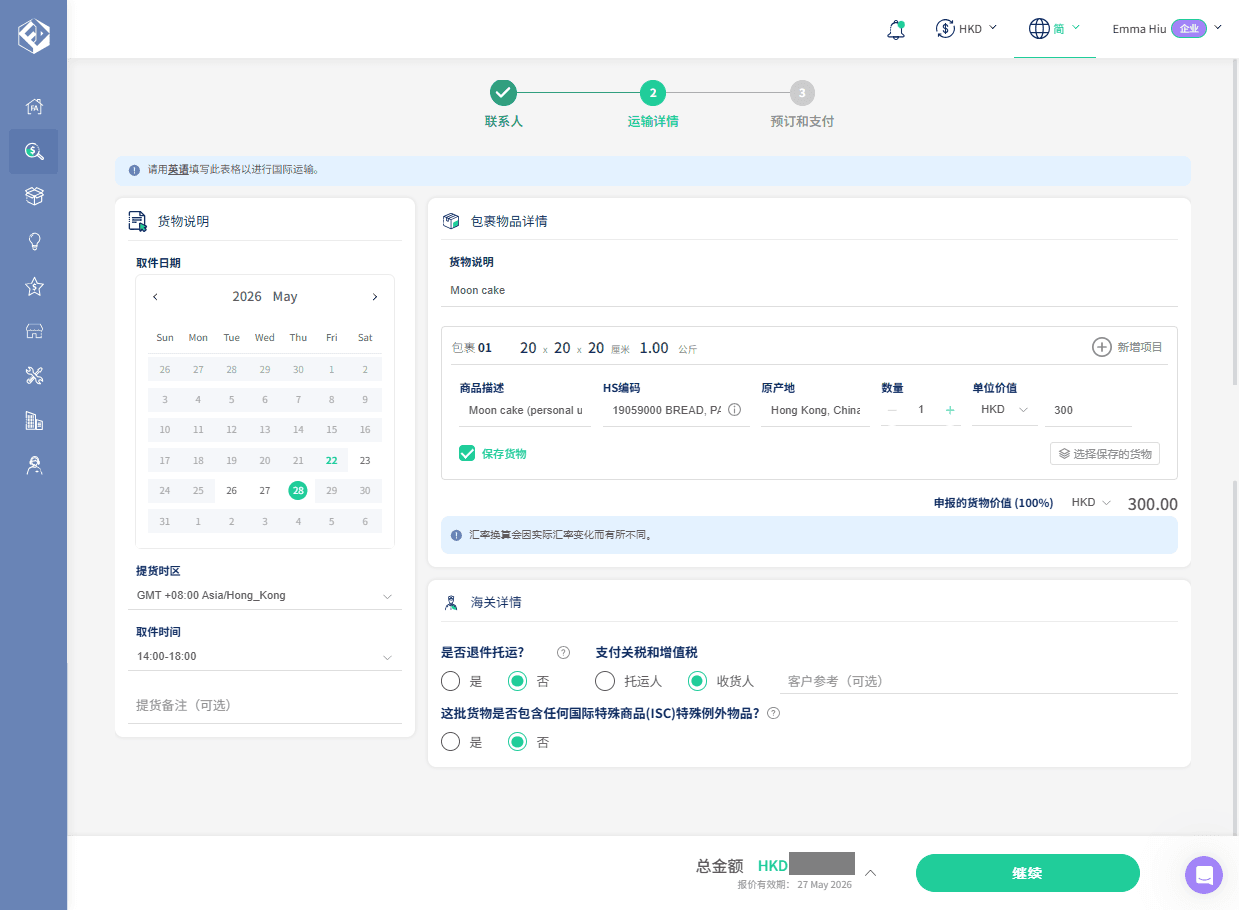Click help icon beside return shipment question

(x=563, y=653)
